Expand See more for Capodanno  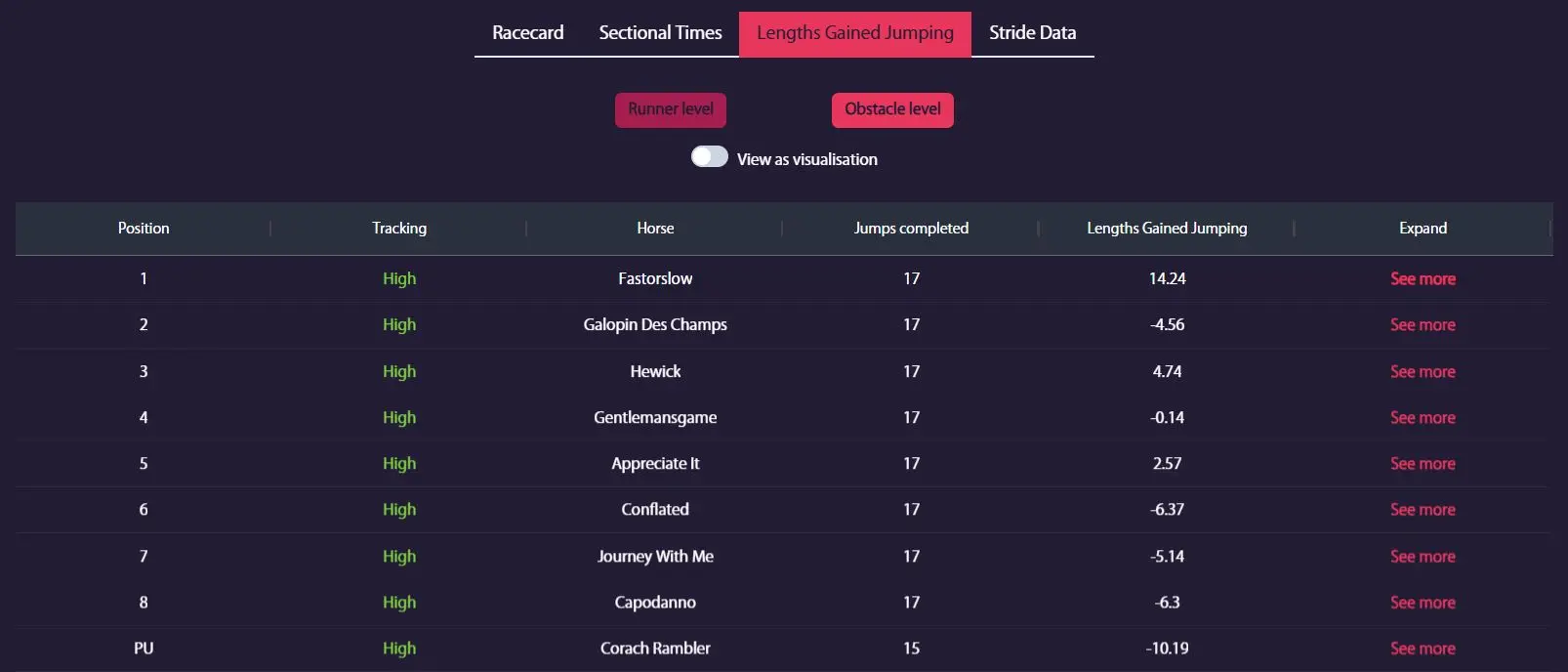[1423, 603]
